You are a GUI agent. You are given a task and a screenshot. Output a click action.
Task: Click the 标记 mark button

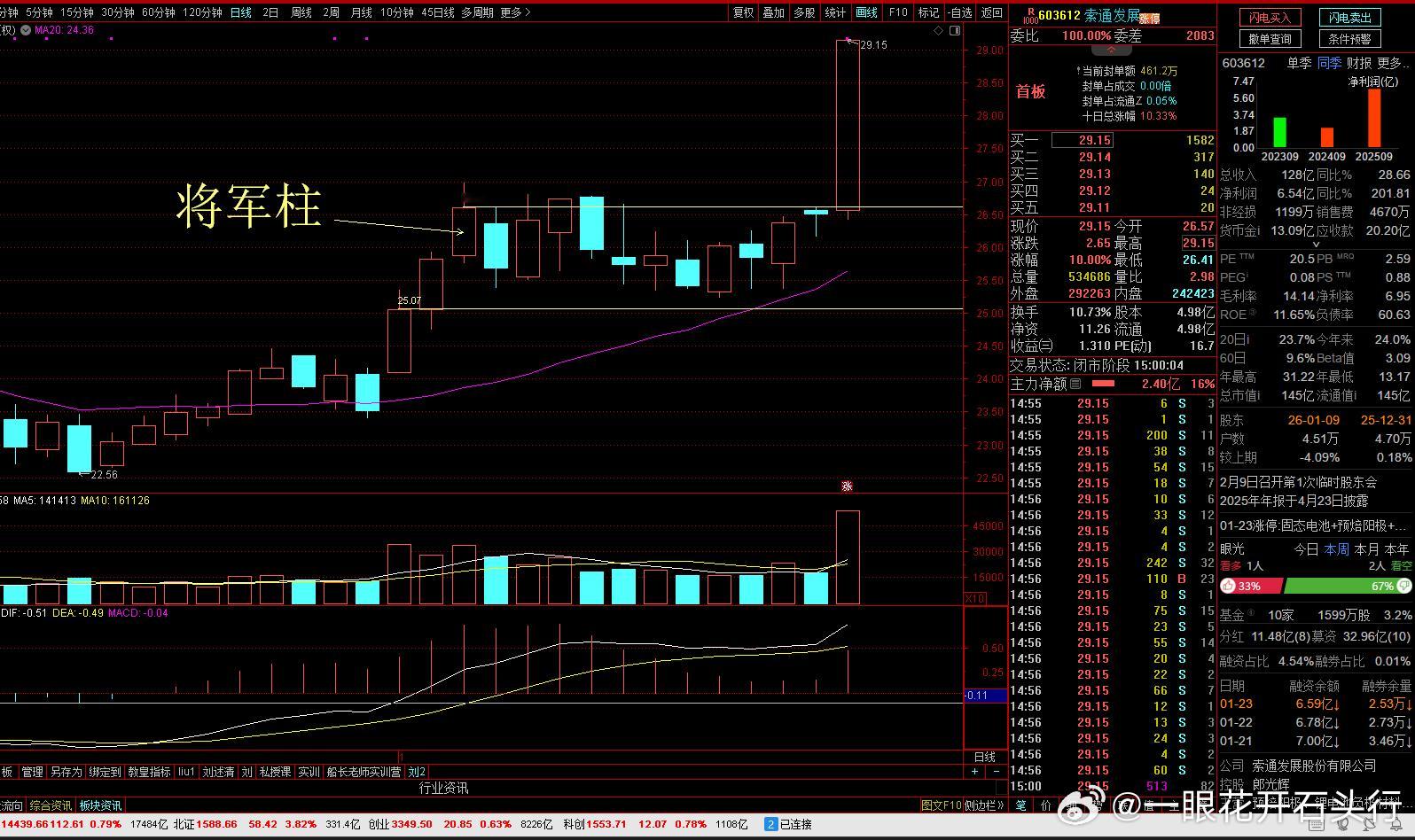click(x=928, y=12)
